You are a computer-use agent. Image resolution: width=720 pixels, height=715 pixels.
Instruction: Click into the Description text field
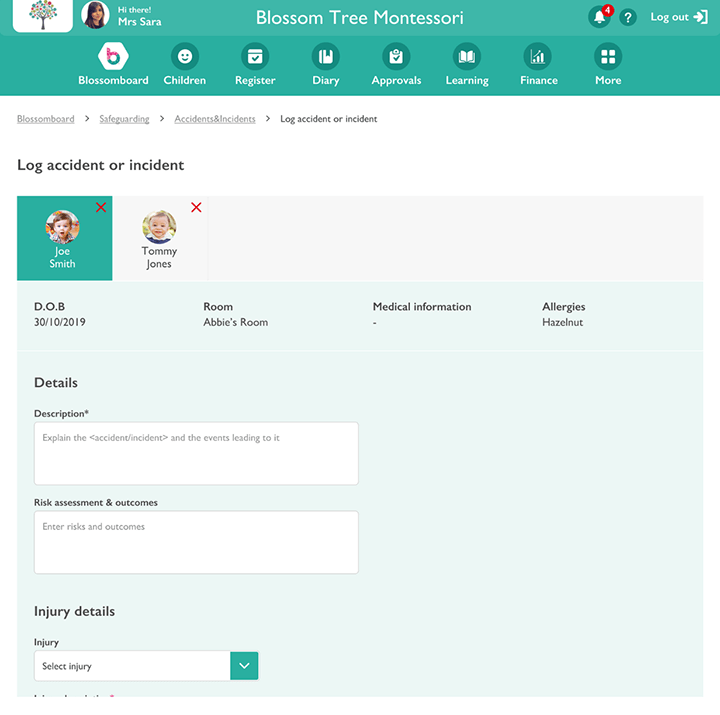point(196,453)
